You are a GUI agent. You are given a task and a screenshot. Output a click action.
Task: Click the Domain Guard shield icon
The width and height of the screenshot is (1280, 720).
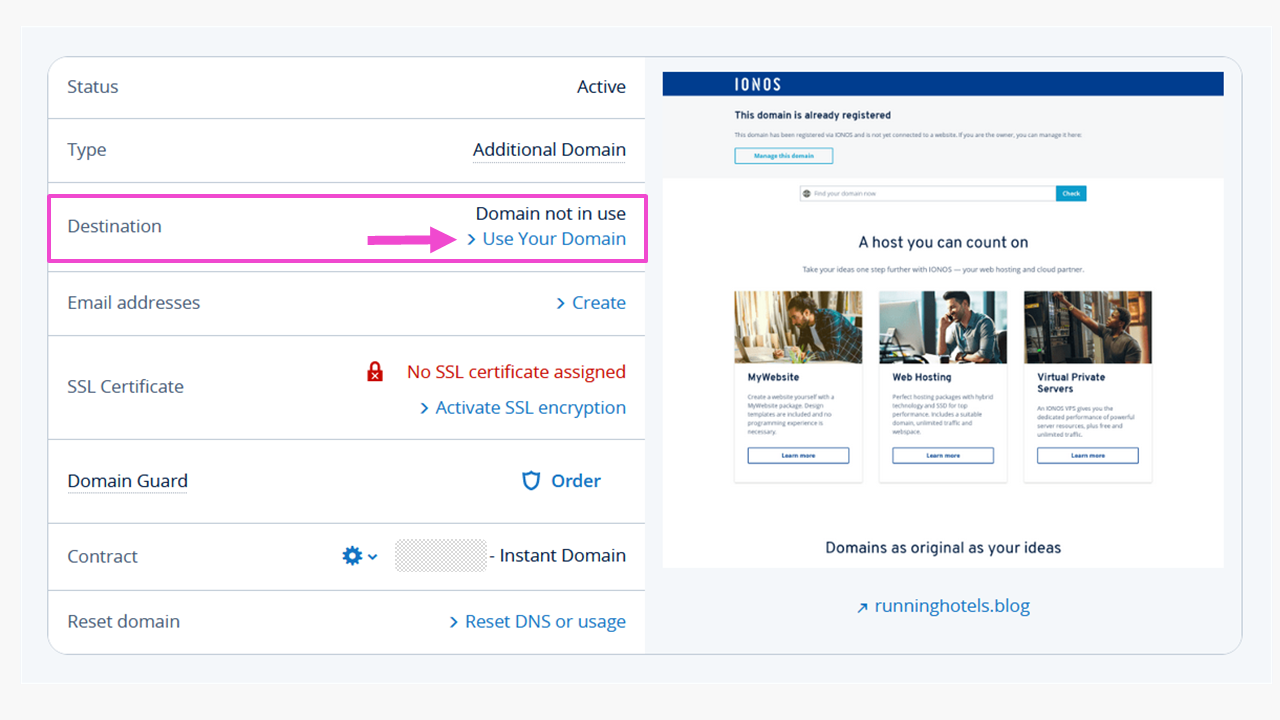click(532, 481)
